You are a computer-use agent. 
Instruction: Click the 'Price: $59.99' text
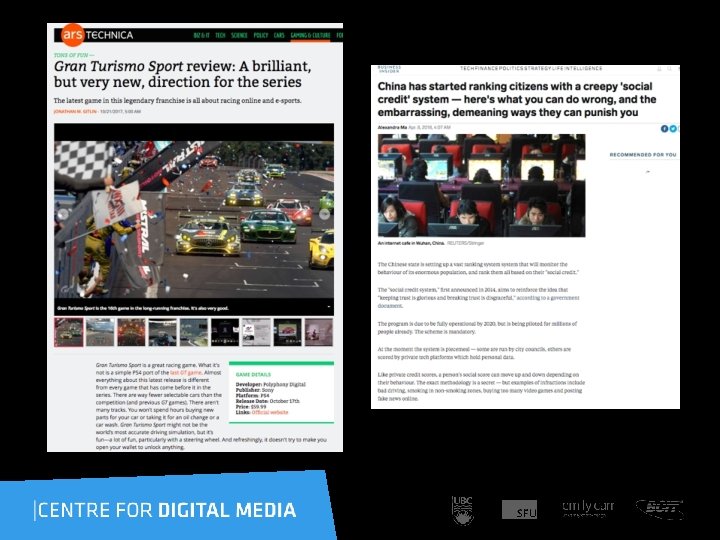(x=251, y=406)
